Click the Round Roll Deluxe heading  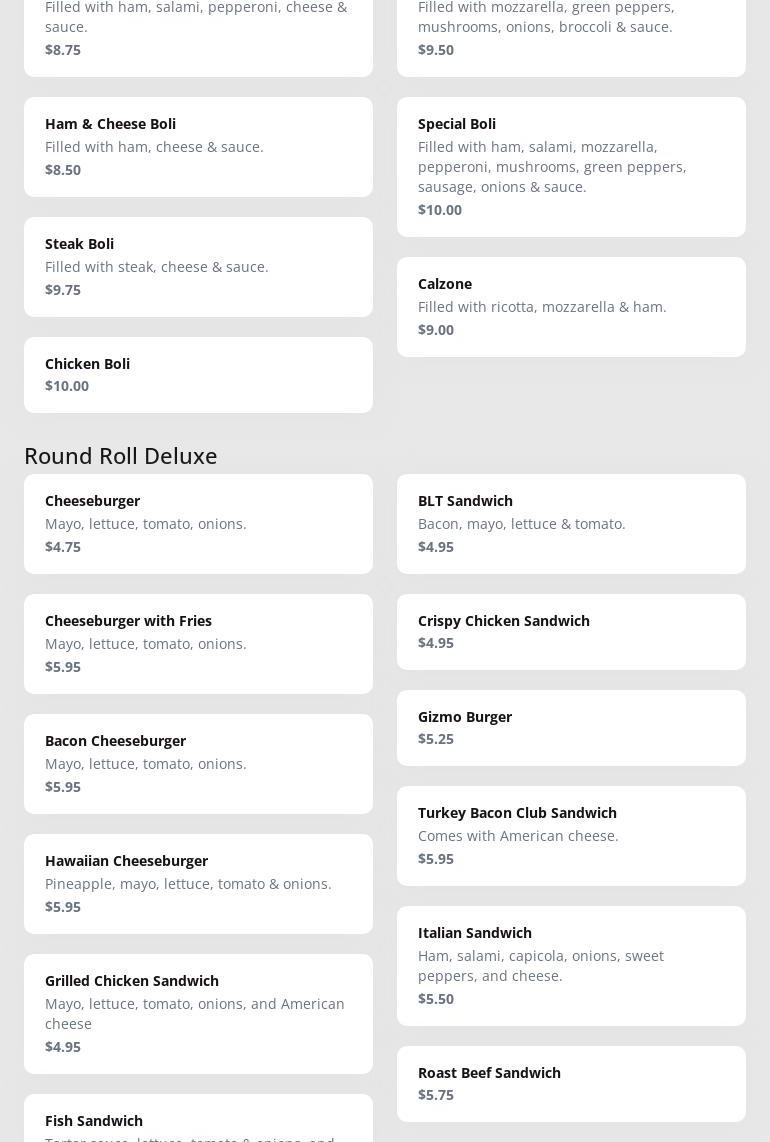(x=121, y=455)
